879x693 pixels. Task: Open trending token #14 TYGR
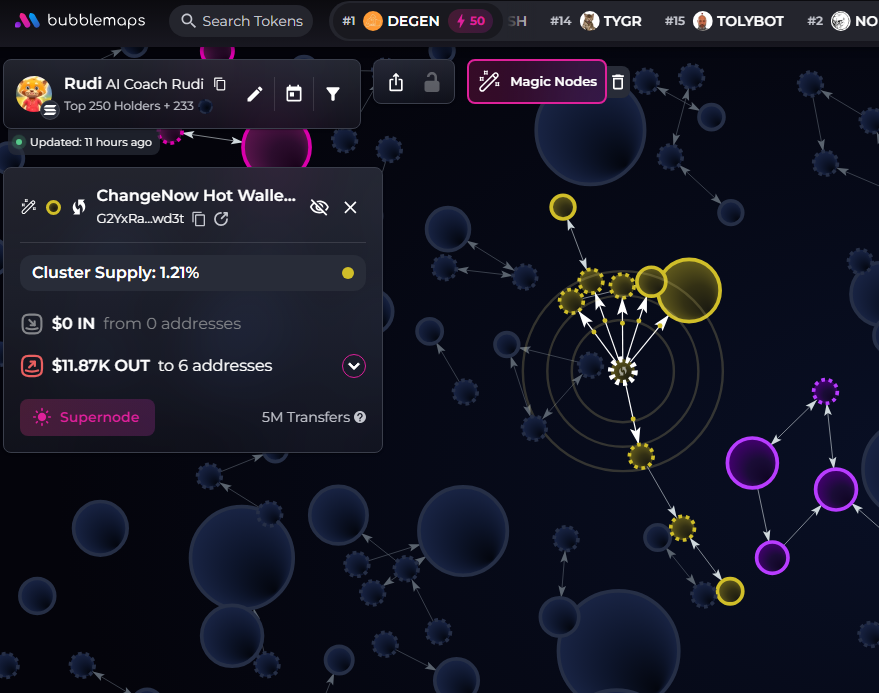pyautogui.click(x=595, y=21)
